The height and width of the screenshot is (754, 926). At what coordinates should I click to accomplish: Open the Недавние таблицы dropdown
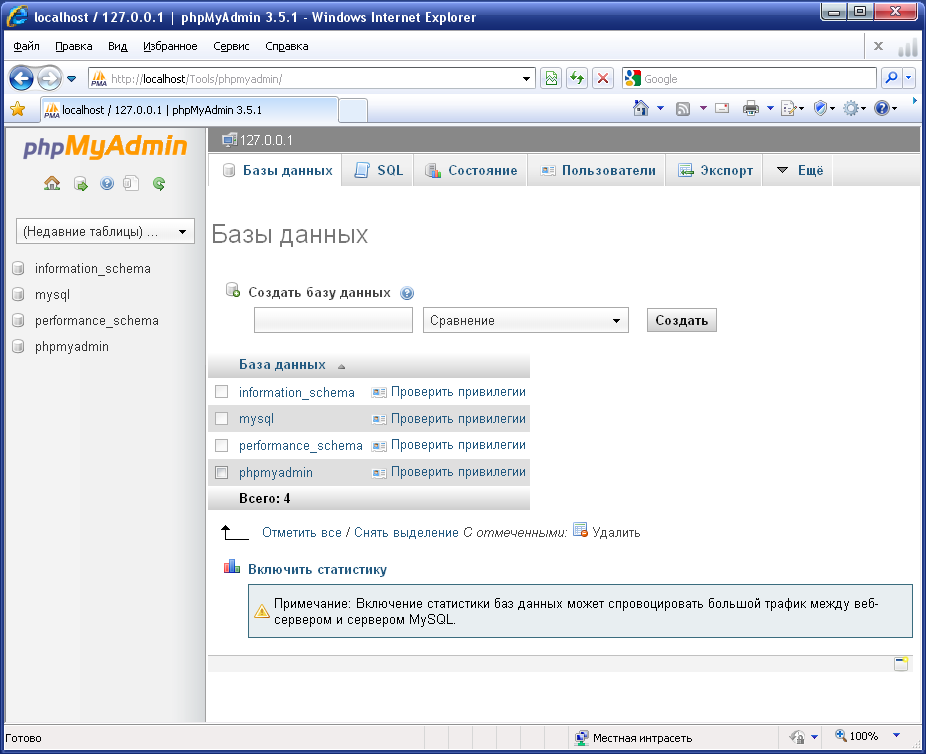pos(105,231)
